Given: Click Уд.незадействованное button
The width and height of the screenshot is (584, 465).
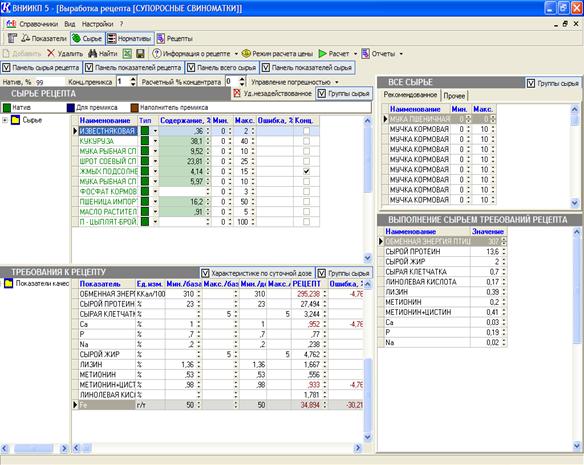Looking at the screenshot, I should coord(273,94).
